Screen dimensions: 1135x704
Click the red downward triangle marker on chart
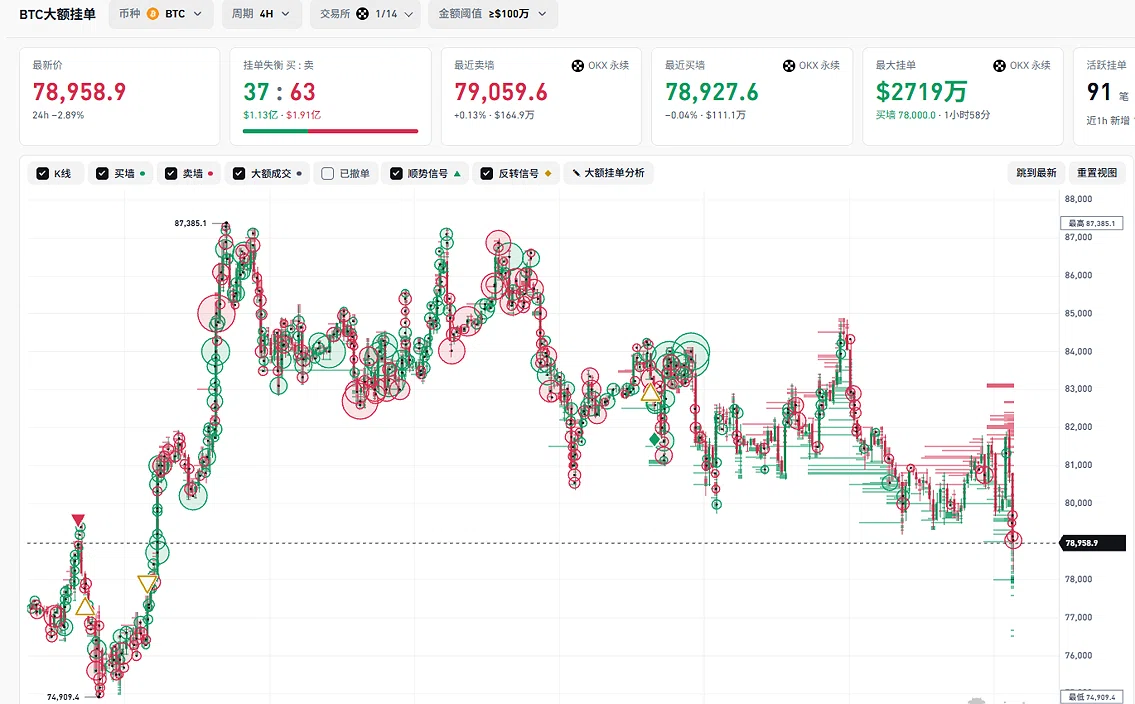coord(78,520)
